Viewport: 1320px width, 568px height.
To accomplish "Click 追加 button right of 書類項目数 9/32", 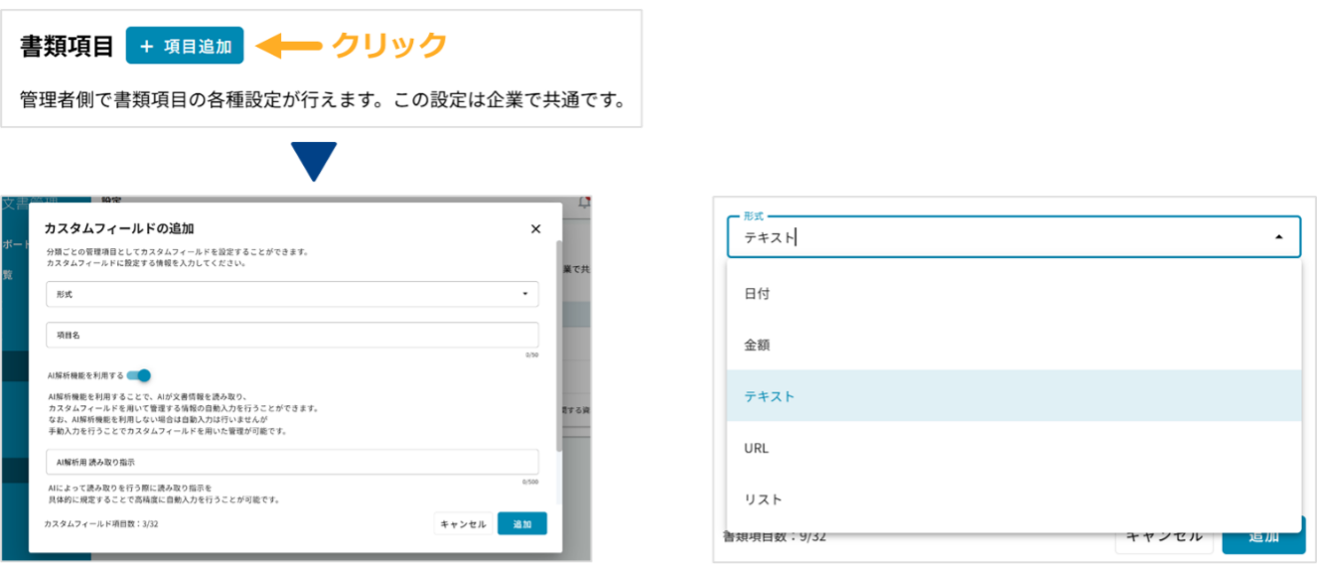I will coord(1263,536).
